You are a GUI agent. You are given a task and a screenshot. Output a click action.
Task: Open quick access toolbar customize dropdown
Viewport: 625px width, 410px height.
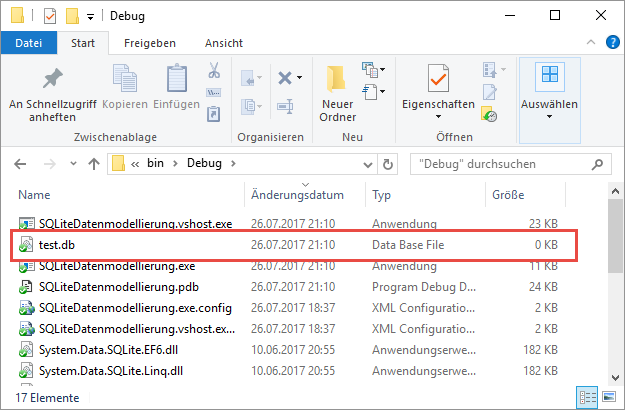(91, 17)
